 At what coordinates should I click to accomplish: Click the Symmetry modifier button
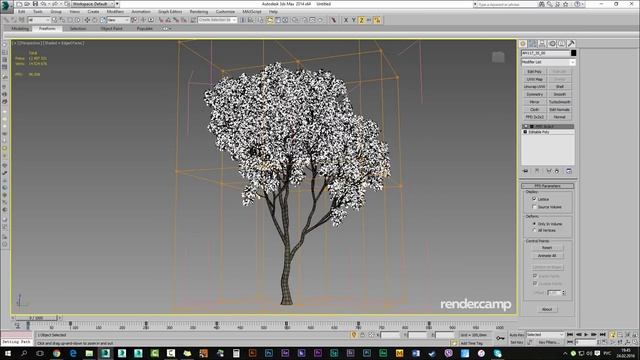[534, 94]
